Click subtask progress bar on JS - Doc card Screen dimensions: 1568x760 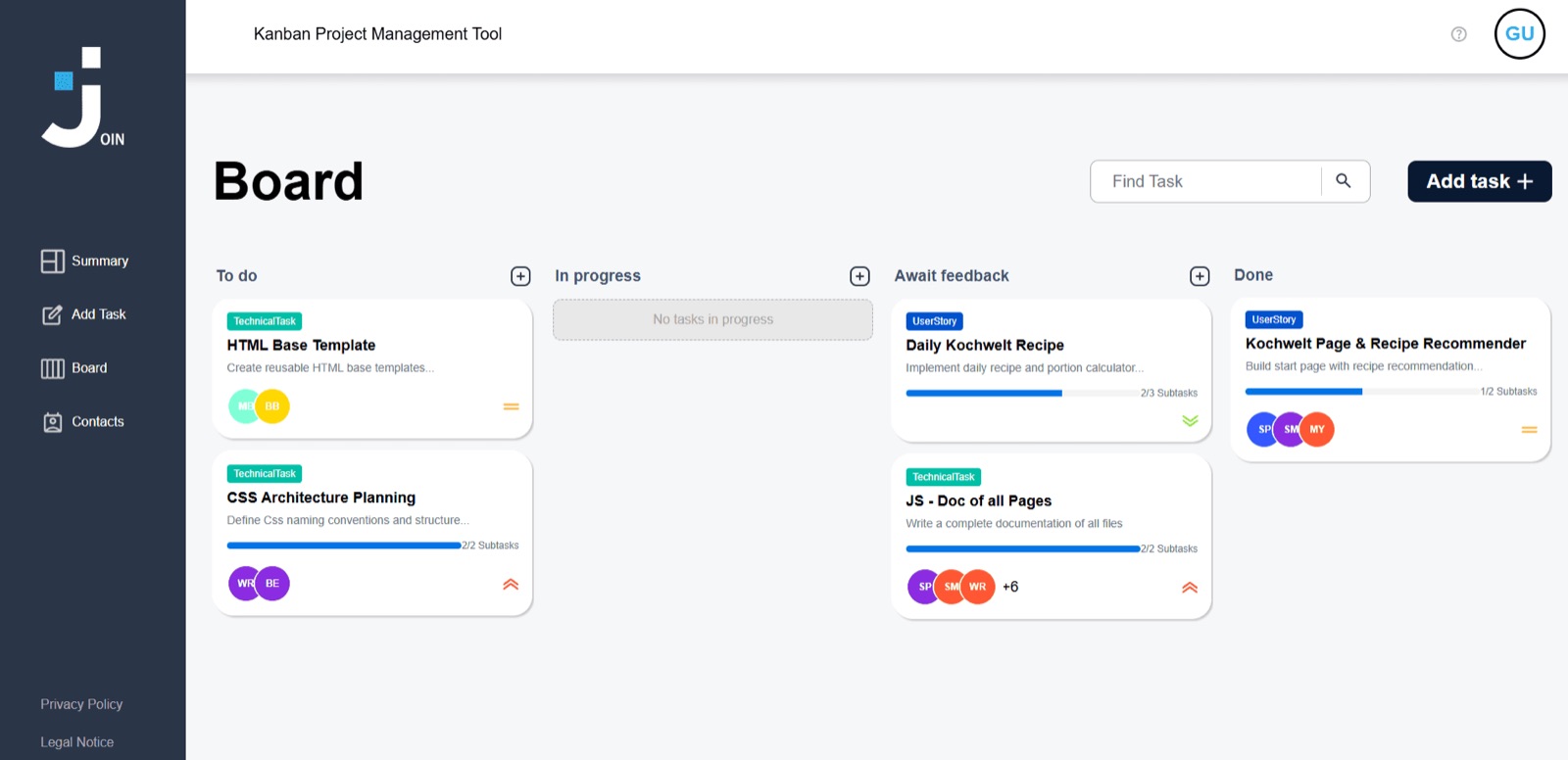coord(1023,548)
